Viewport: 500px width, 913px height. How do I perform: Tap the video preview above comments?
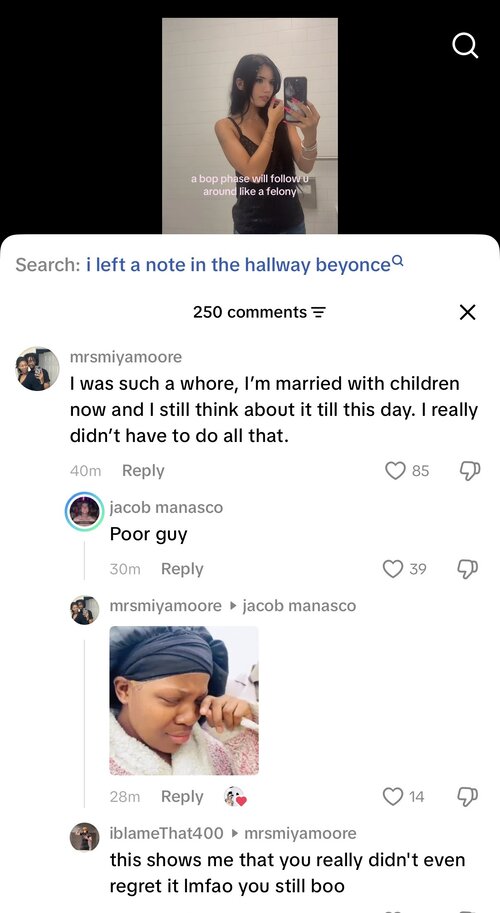tap(250, 125)
